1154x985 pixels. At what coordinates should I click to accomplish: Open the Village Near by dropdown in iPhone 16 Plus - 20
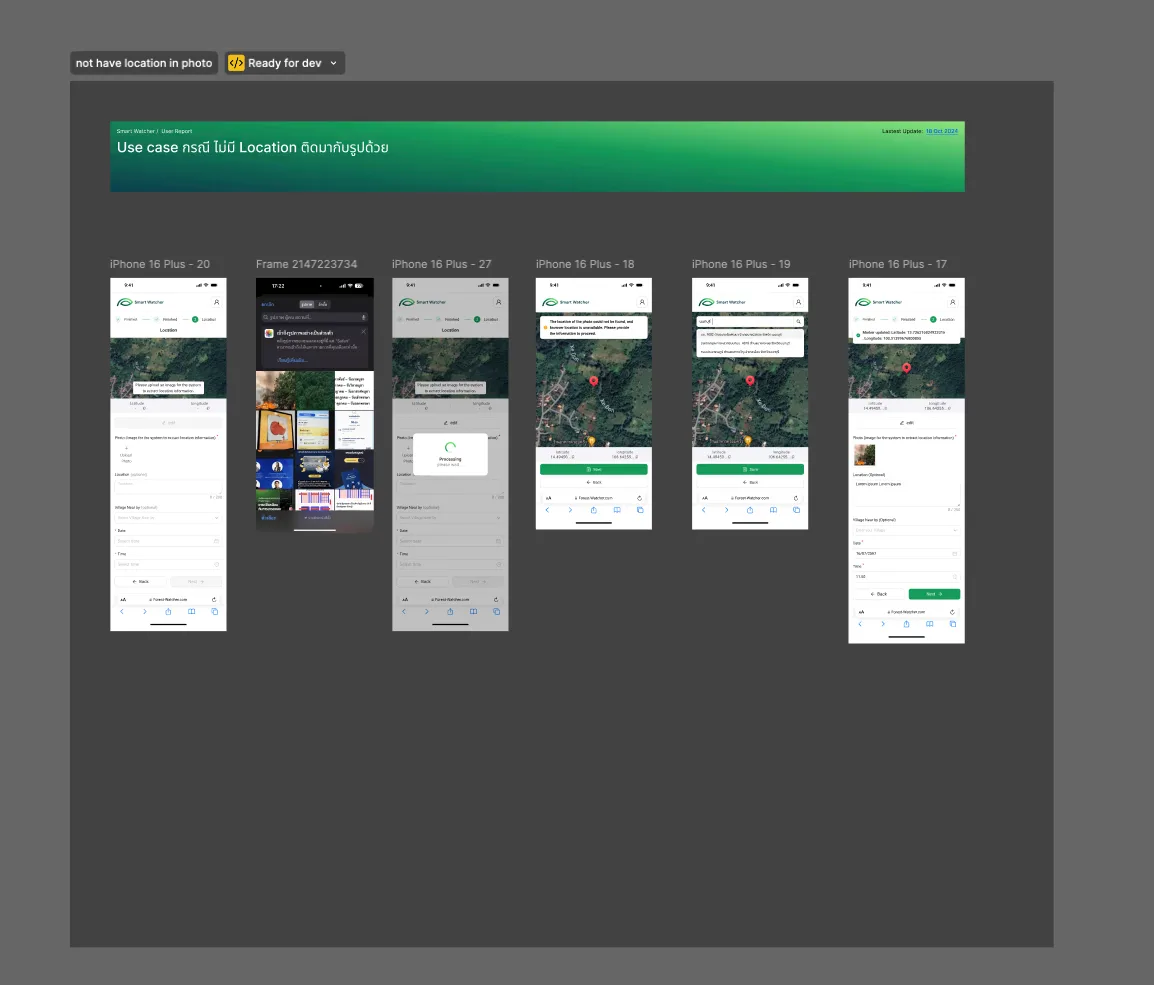click(x=168, y=518)
